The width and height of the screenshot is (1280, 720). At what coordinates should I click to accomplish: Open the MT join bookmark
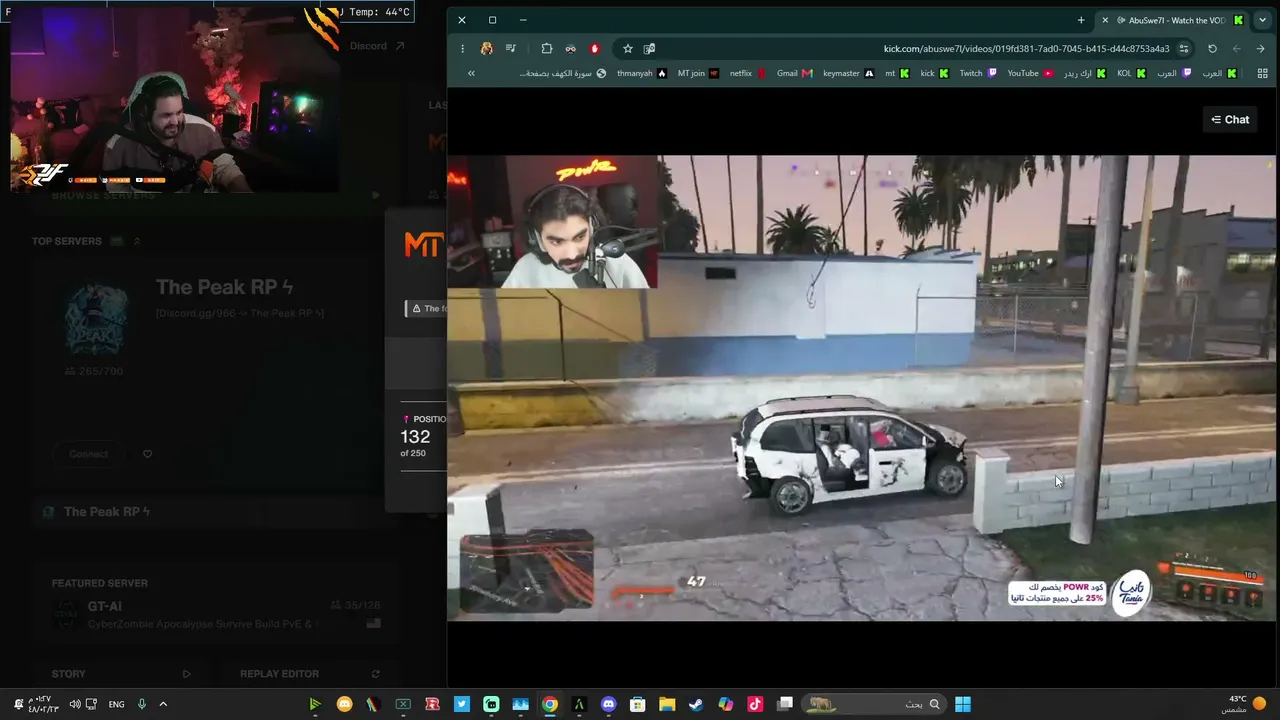click(698, 73)
